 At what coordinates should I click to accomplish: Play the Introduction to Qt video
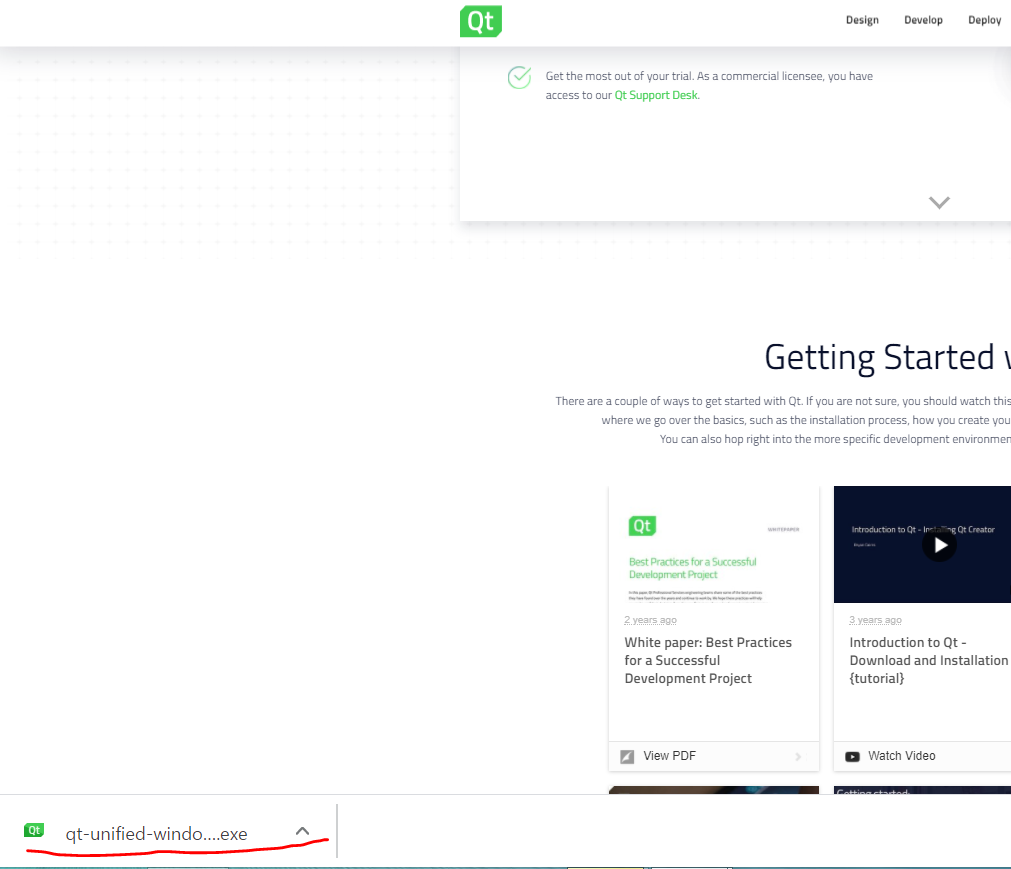click(939, 545)
